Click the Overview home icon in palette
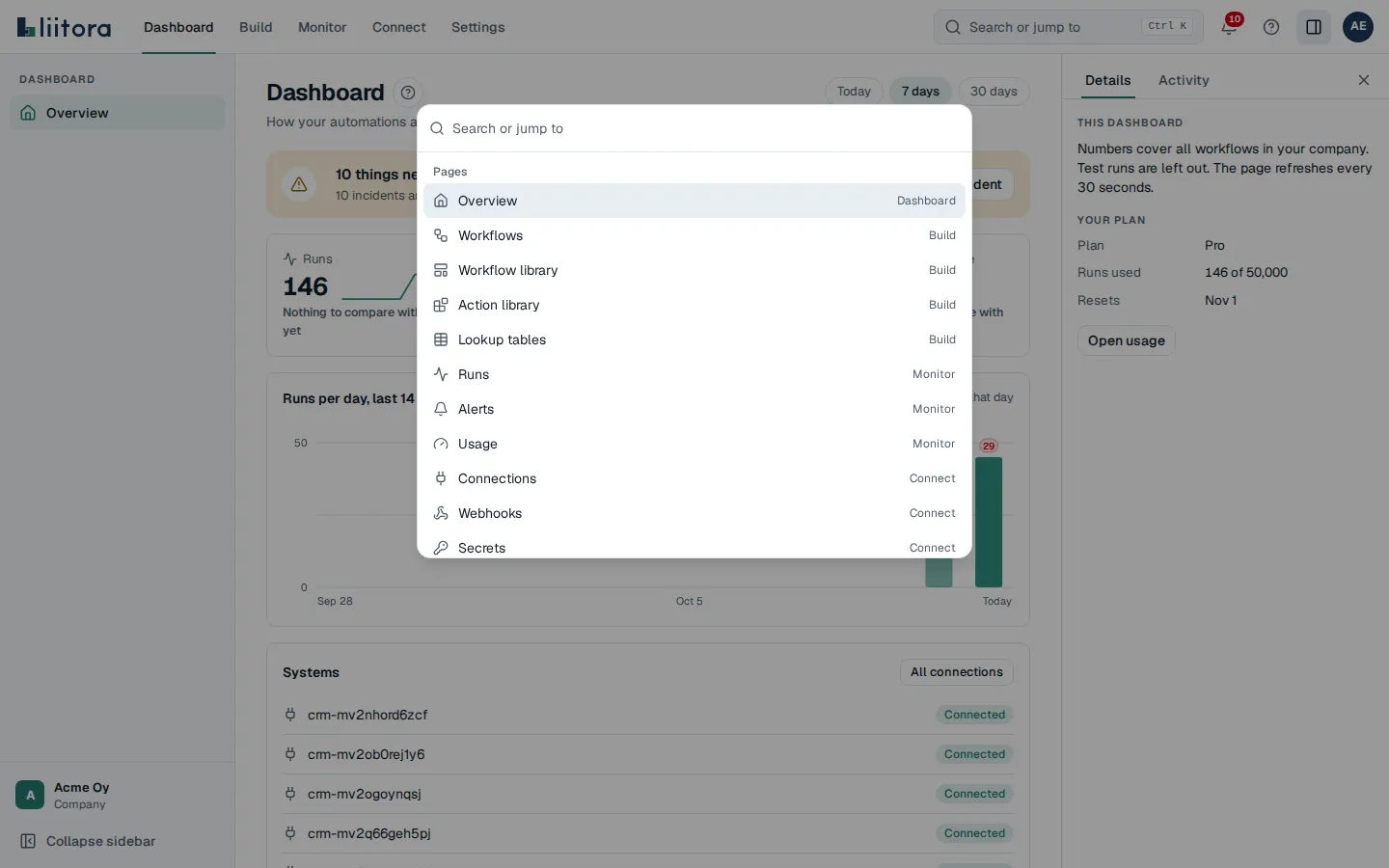Viewport: 1389px width, 868px height. point(441,201)
